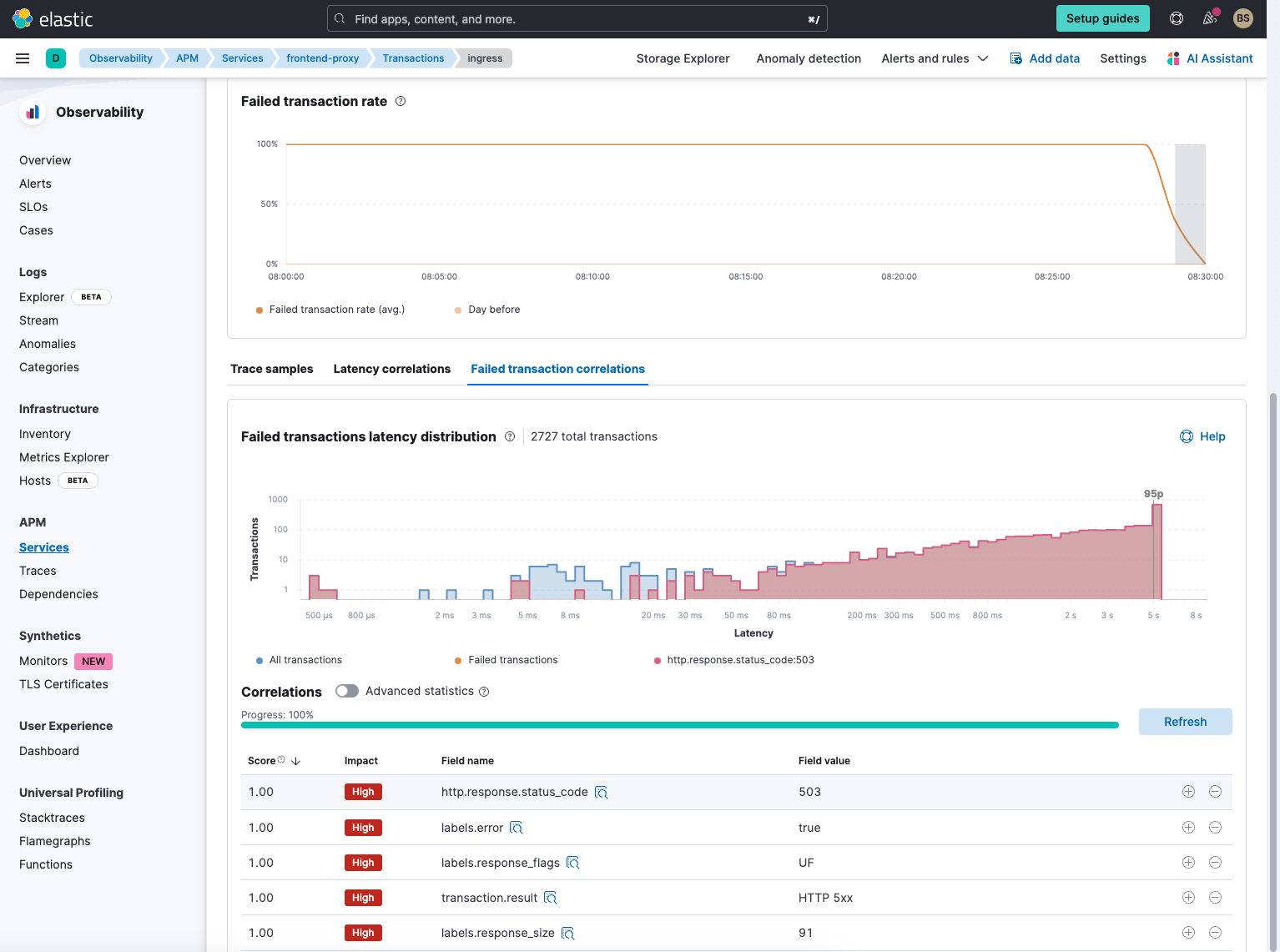This screenshot has height=952, width=1280.
Task: Enable the Advanced statistics switch
Action: coord(347,691)
